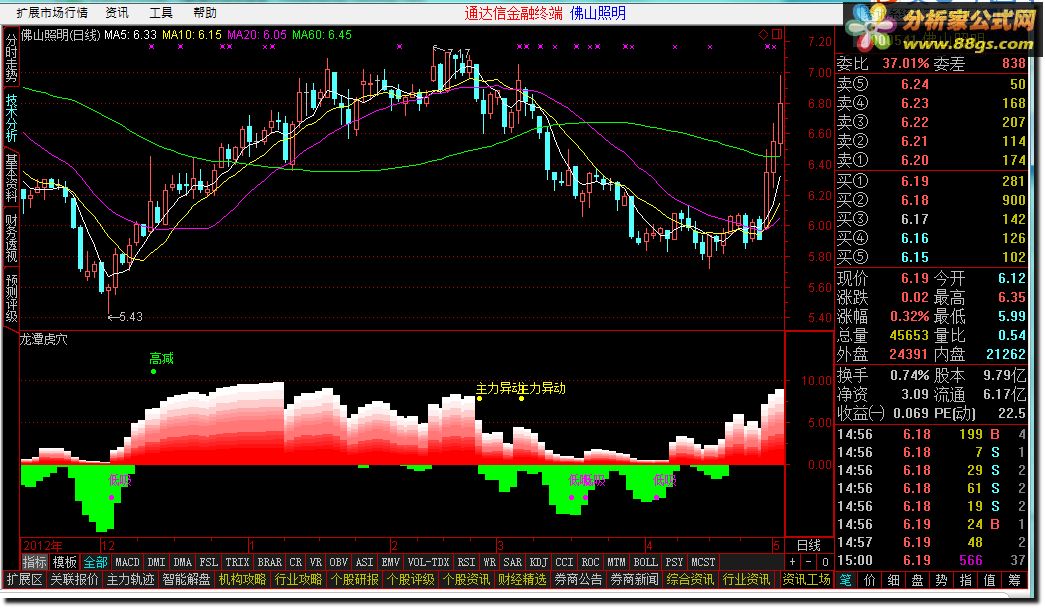The width and height of the screenshot is (1045, 608).
Task: Select the 指标 tab
Action: coord(35,562)
